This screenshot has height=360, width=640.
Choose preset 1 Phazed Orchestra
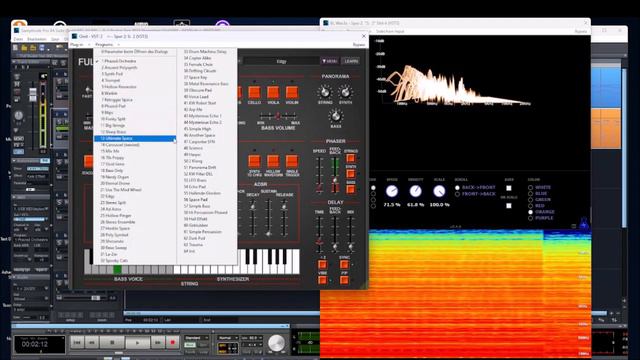coord(135,61)
